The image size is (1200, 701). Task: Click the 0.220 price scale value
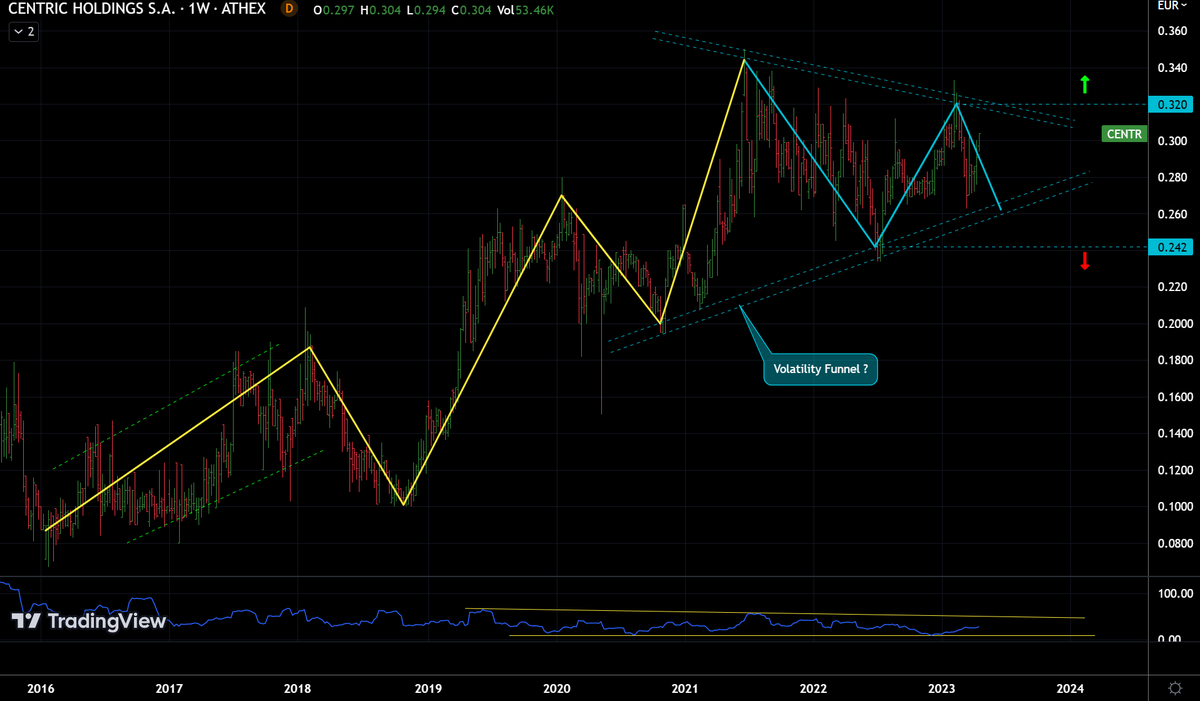[x=1172, y=287]
